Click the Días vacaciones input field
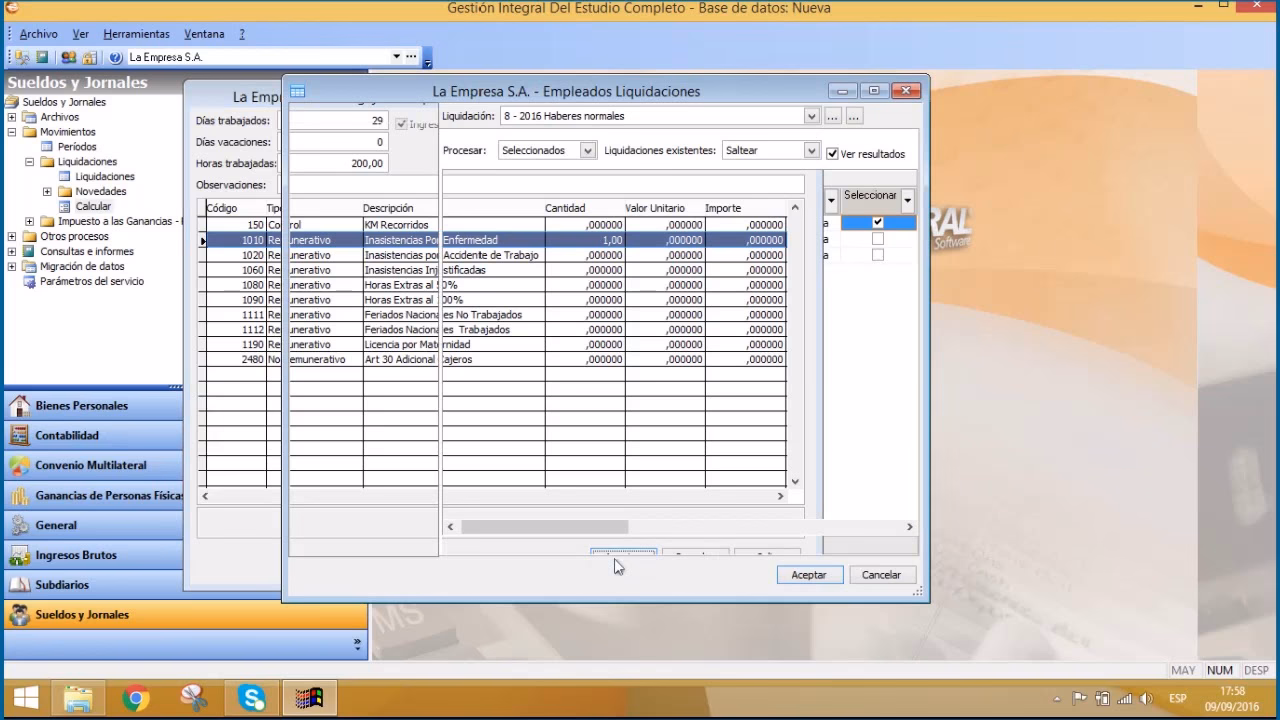 338,142
